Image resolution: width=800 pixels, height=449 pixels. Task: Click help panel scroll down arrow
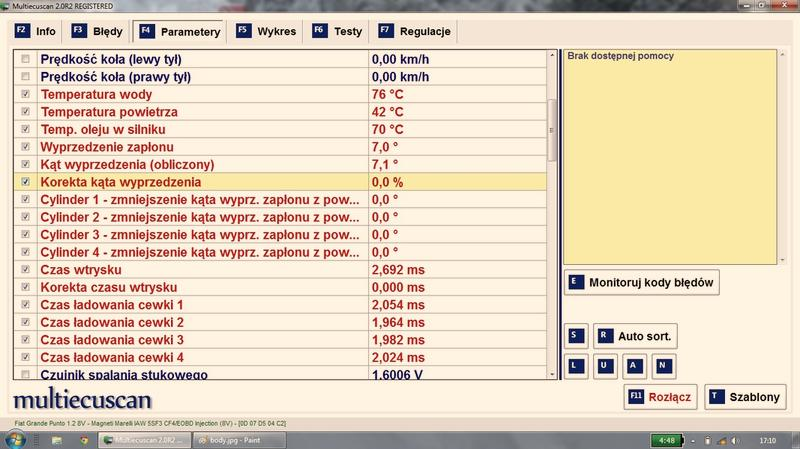coord(783,260)
